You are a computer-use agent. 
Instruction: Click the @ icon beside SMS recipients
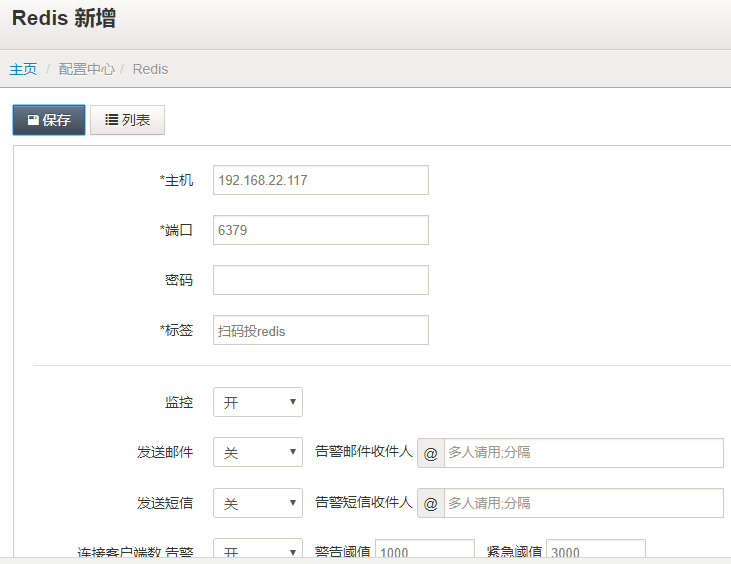point(431,503)
